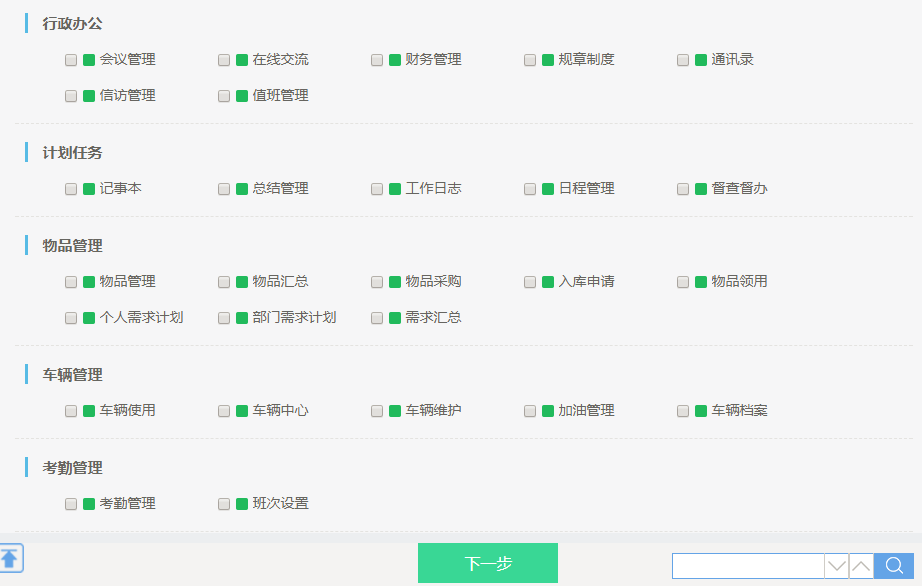The image size is (922, 586).
Task: Click the 下一步 button
Action: pyautogui.click(x=488, y=563)
